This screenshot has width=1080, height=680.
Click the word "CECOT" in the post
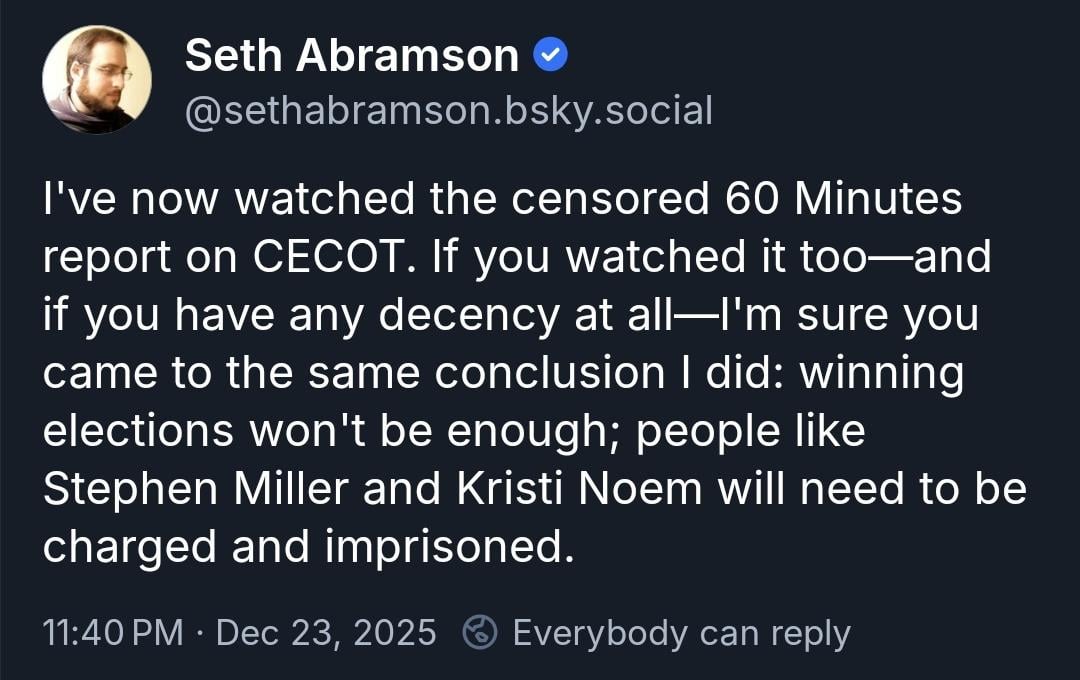pyautogui.click(x=330, y=258)
